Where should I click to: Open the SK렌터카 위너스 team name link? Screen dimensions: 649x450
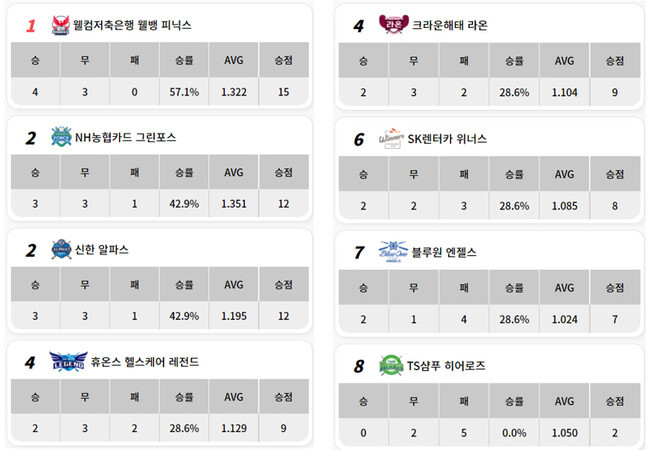point(448,139)
